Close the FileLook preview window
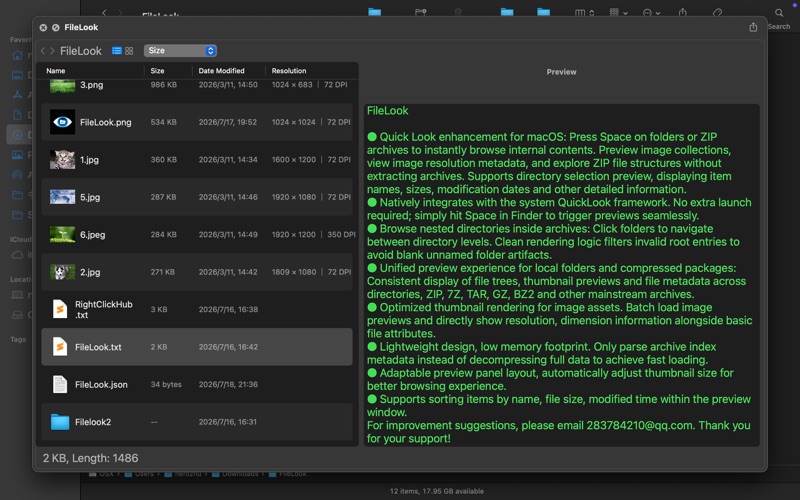The image size is (800, 500). 43,28
